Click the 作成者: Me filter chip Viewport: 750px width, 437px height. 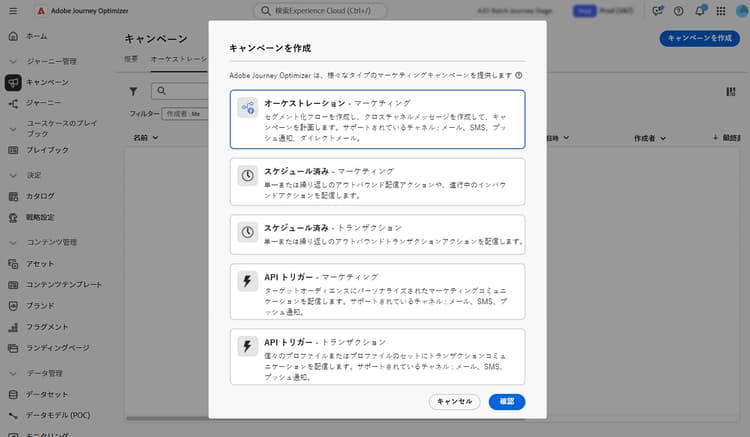tap(185, 114)
